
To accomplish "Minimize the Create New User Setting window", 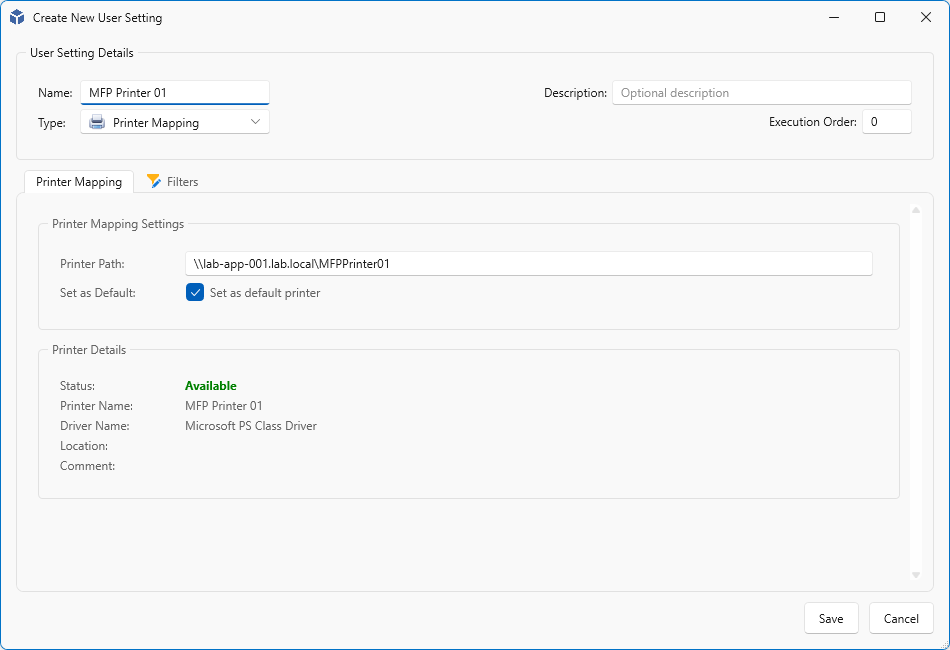I will click(834, 17).
